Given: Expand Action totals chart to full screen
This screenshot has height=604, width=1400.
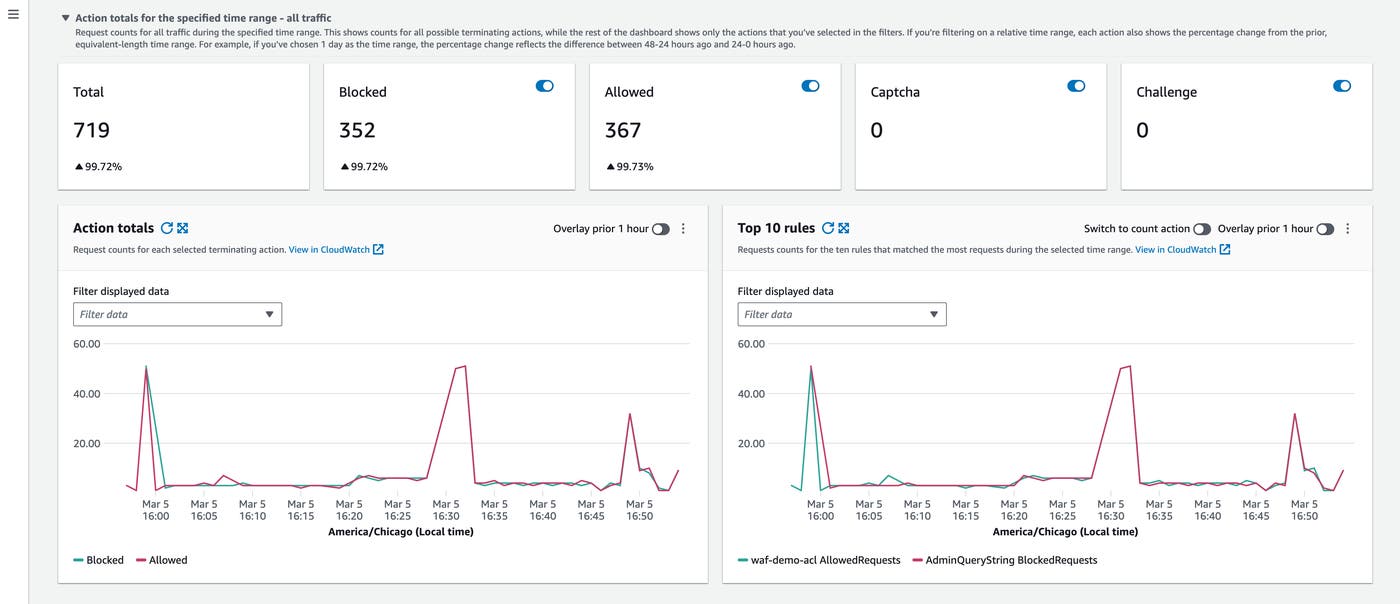Looking at the screenshot, I should [x=183, y=227].
